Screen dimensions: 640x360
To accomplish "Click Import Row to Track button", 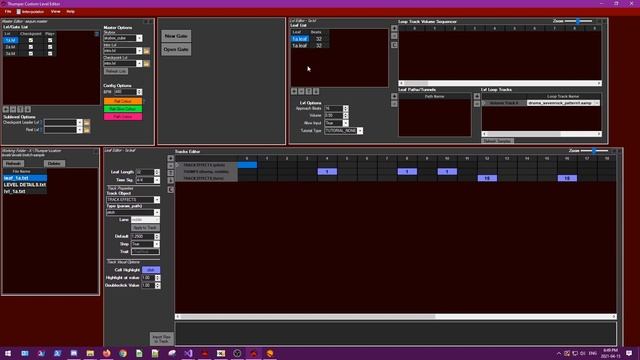I will (162, 339).
